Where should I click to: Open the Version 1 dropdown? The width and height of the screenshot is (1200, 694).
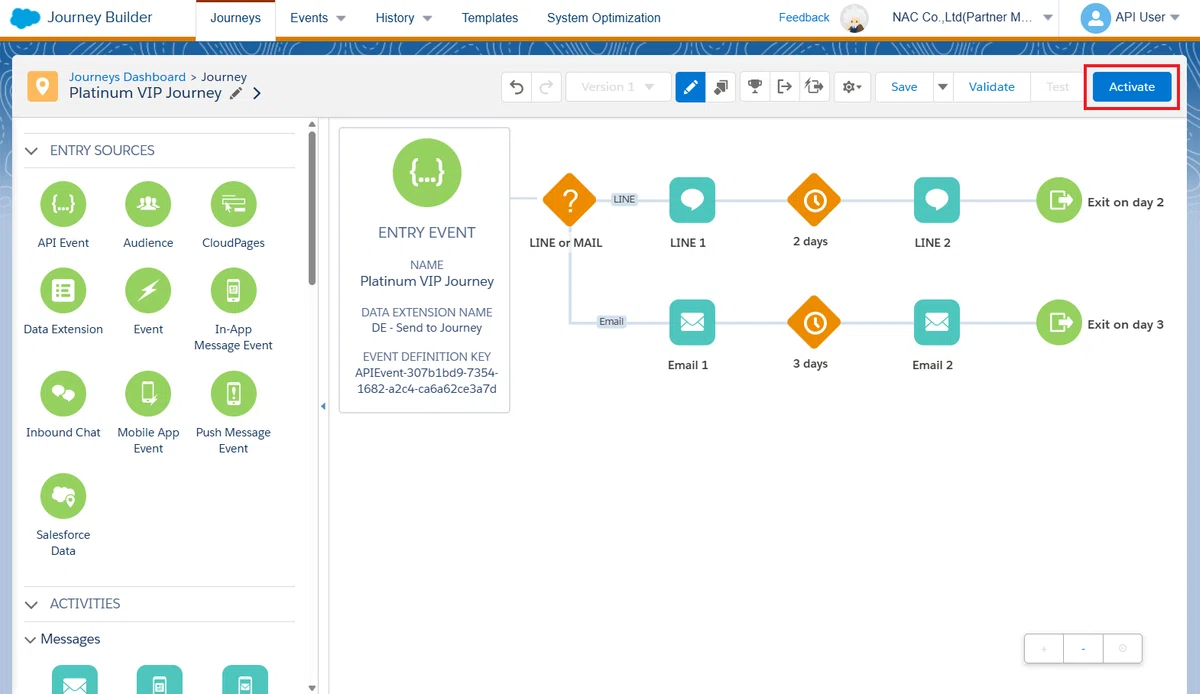point(617,87)
